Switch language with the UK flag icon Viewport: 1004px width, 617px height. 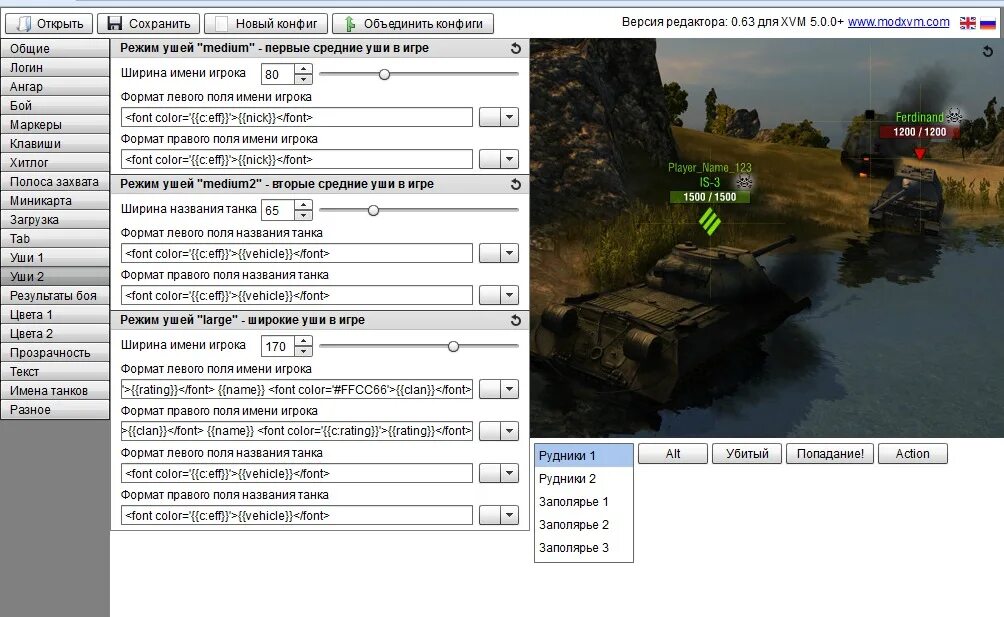click(x=968, y=23)
